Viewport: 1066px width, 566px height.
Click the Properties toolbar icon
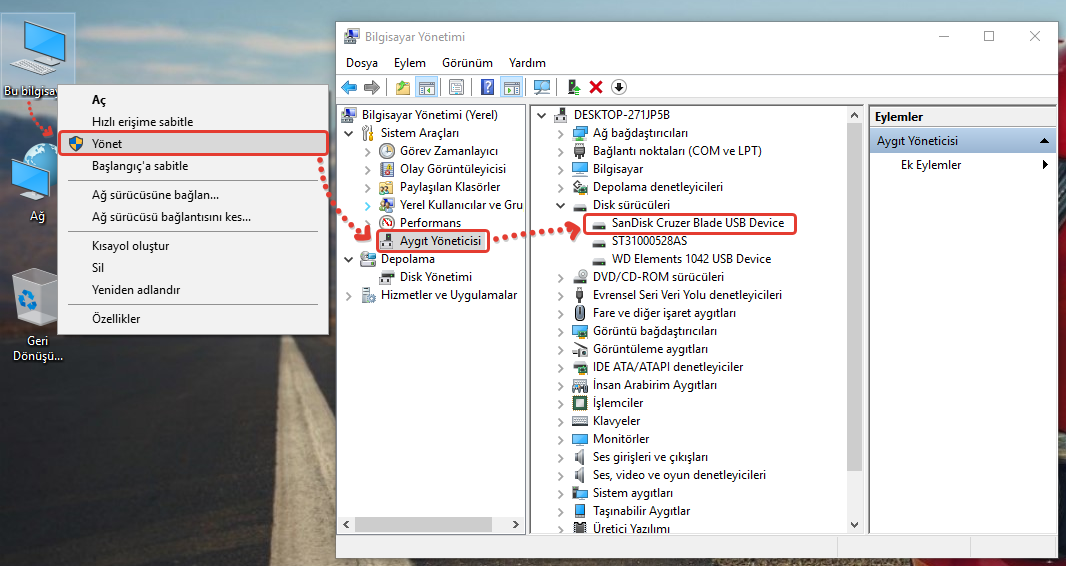coord(456,87)
